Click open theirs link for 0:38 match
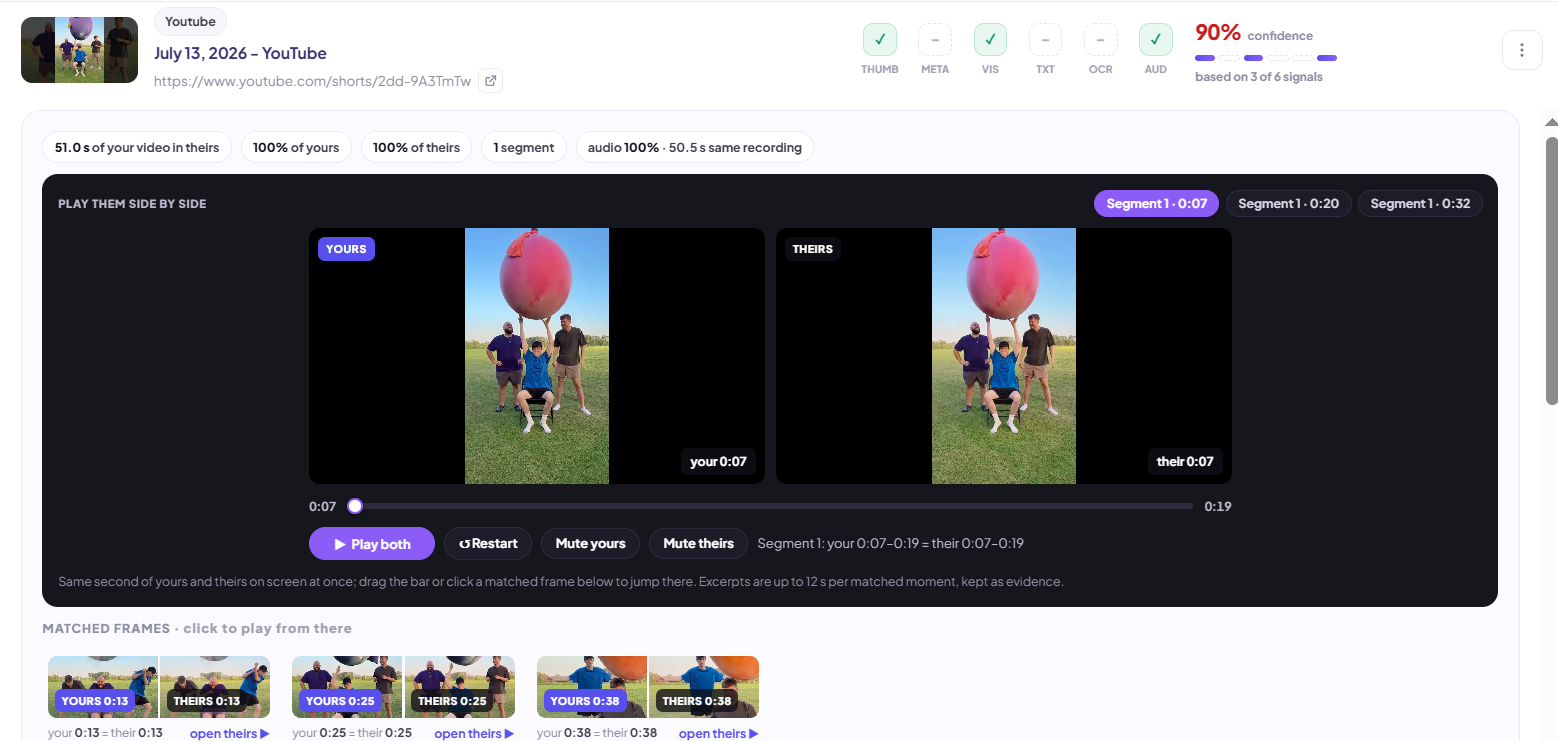 (719, 734)
